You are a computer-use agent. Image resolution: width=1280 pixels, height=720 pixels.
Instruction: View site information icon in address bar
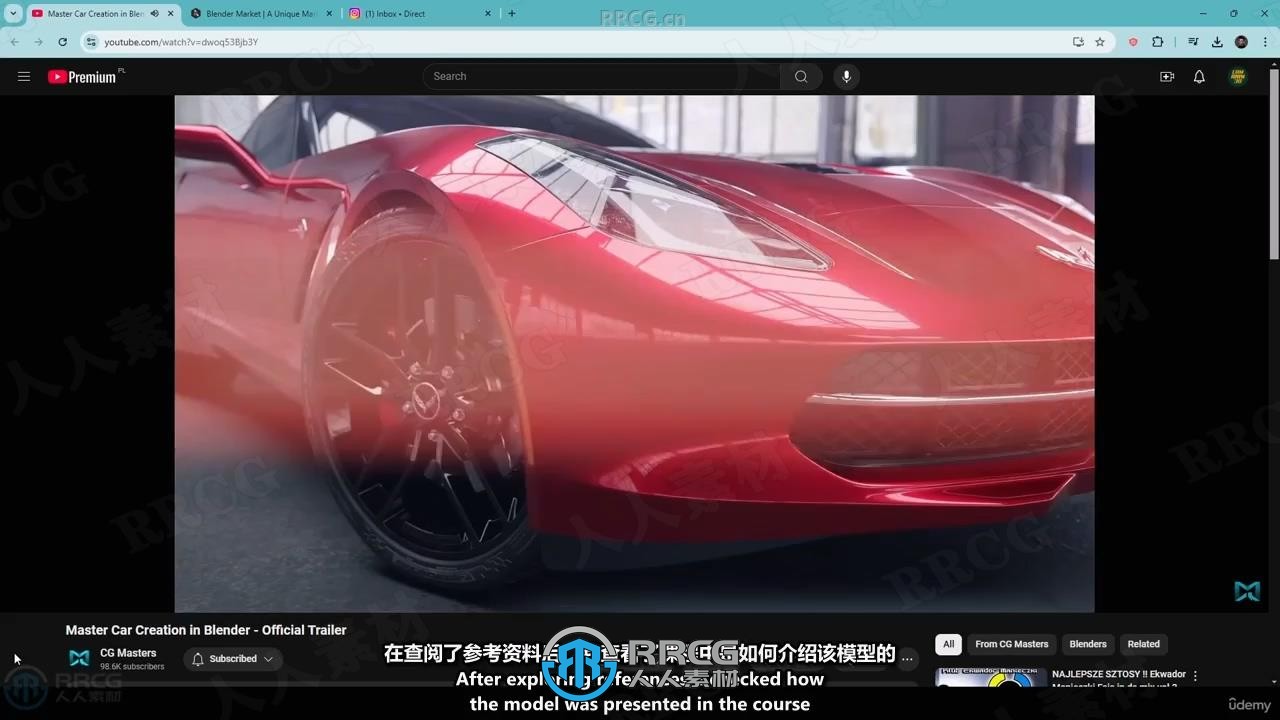[x=92, y=42]
